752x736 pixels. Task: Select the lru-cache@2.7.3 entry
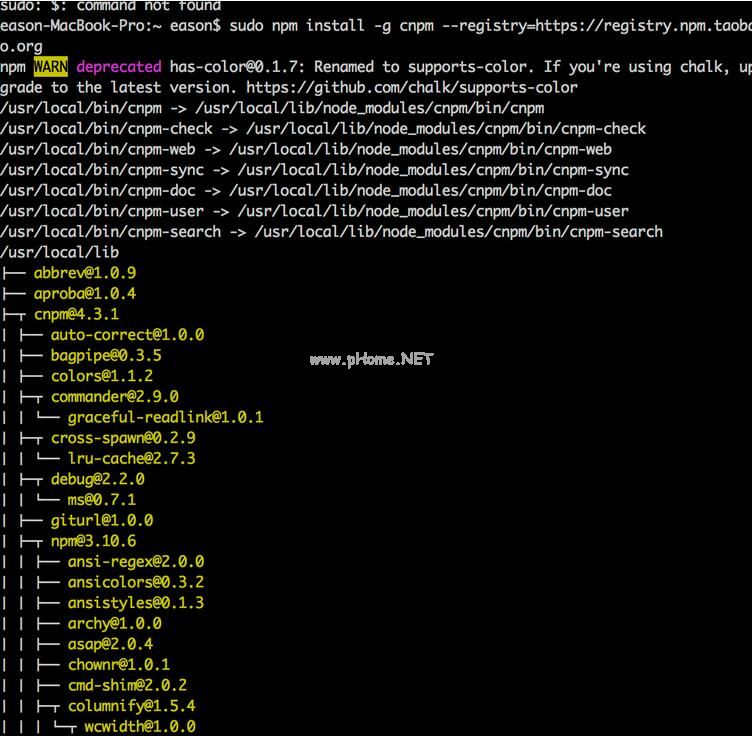131,459
